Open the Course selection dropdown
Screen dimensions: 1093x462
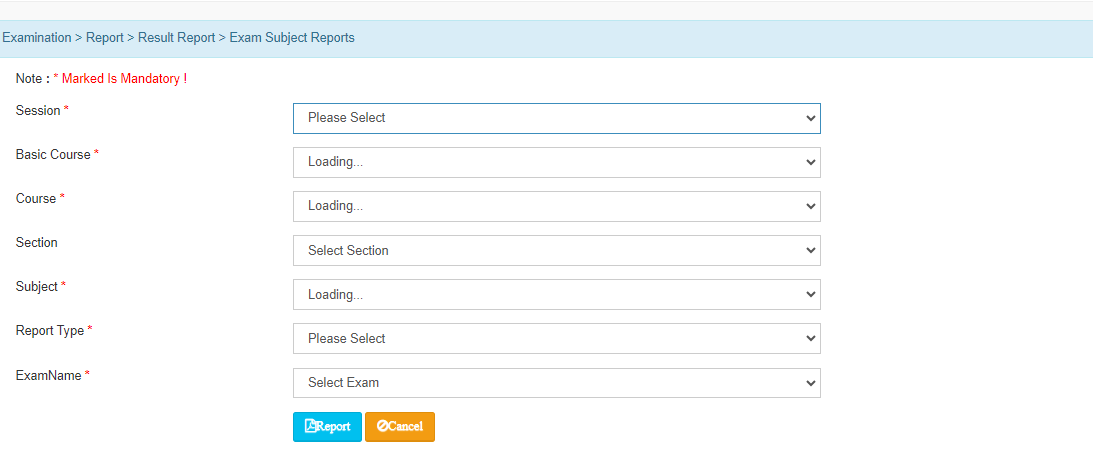pos(556,206)
